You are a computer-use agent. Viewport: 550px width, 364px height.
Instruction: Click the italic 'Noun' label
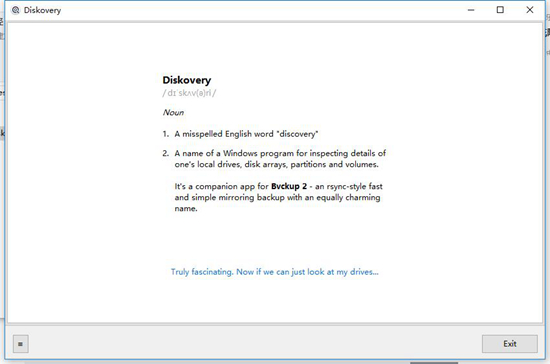(x=173, y=113)
